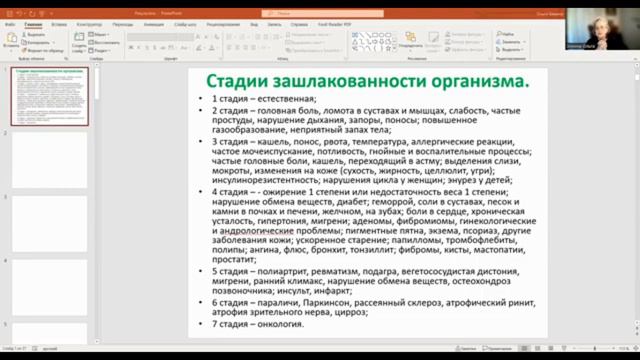Image resolution: width=640 pixels, height=360 pixels.
Task: Click the numbered list icon
Action: click(243, 37)
